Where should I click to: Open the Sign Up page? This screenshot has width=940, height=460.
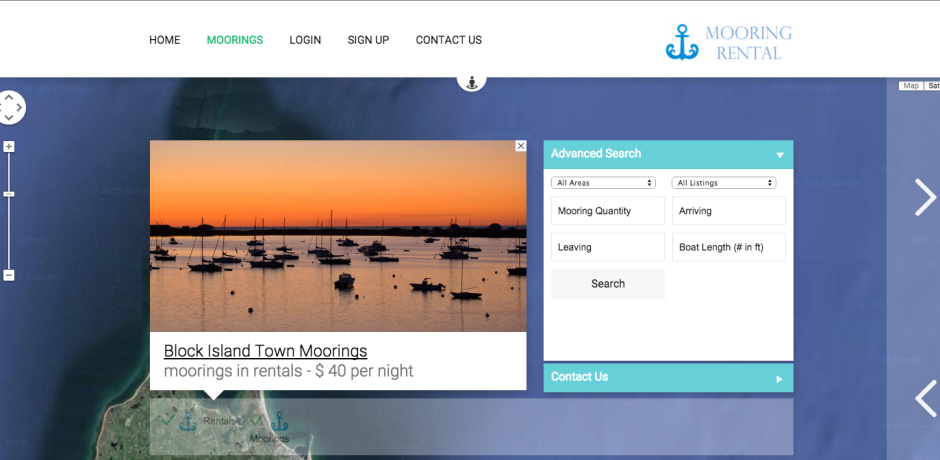(x=368, y=40)
